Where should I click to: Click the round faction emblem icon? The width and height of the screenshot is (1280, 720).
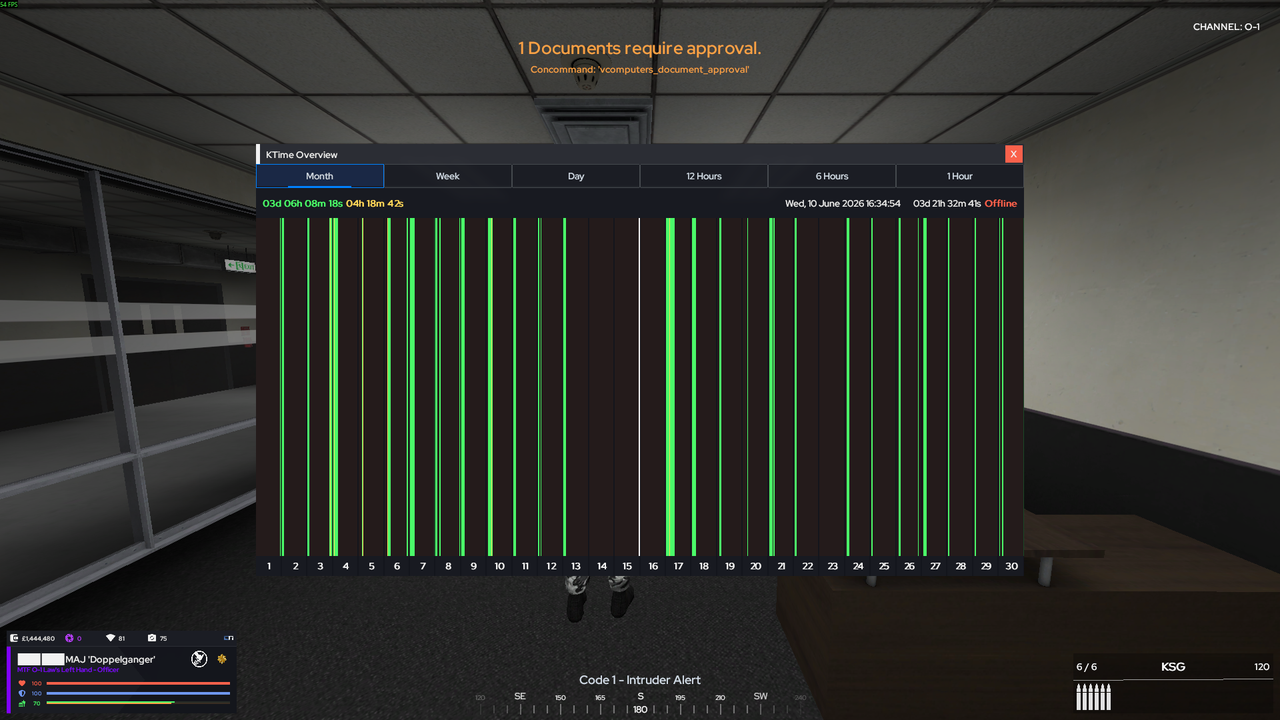[199, 659]
